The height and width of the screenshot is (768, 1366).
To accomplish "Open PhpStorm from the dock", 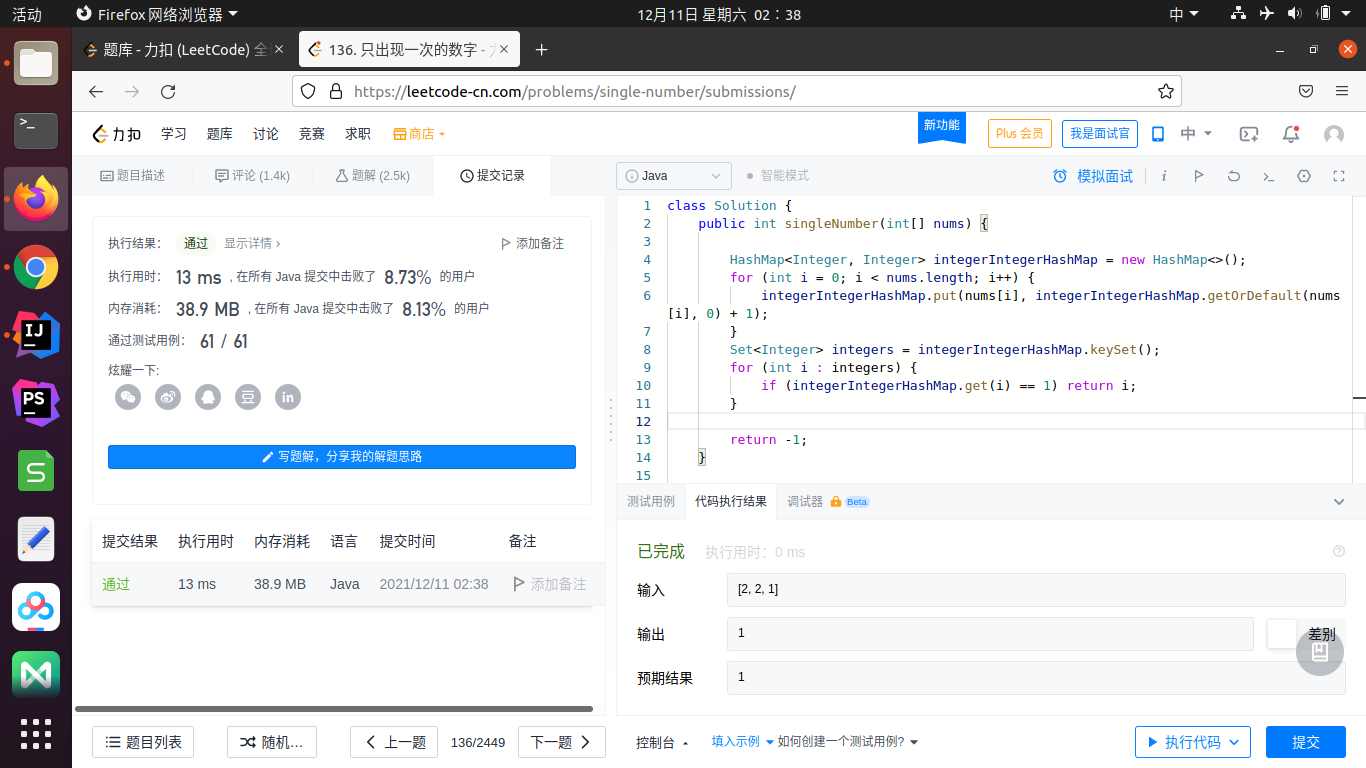I will pos(36,403).
